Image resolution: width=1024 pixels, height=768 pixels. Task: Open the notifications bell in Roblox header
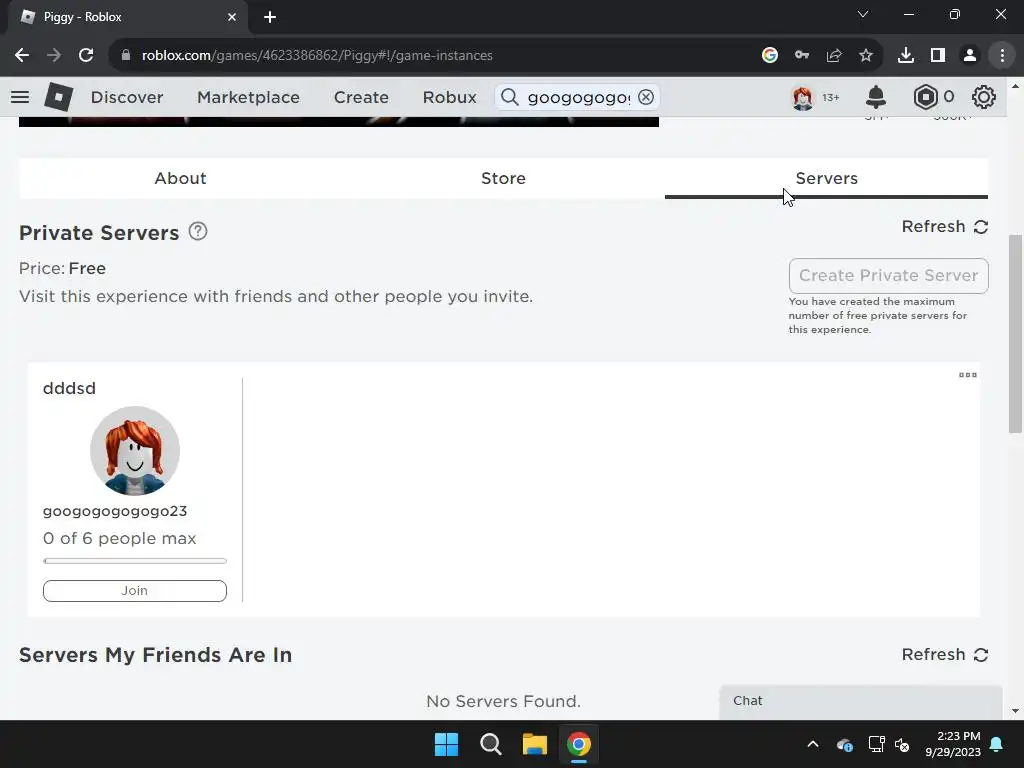point(875,97)
